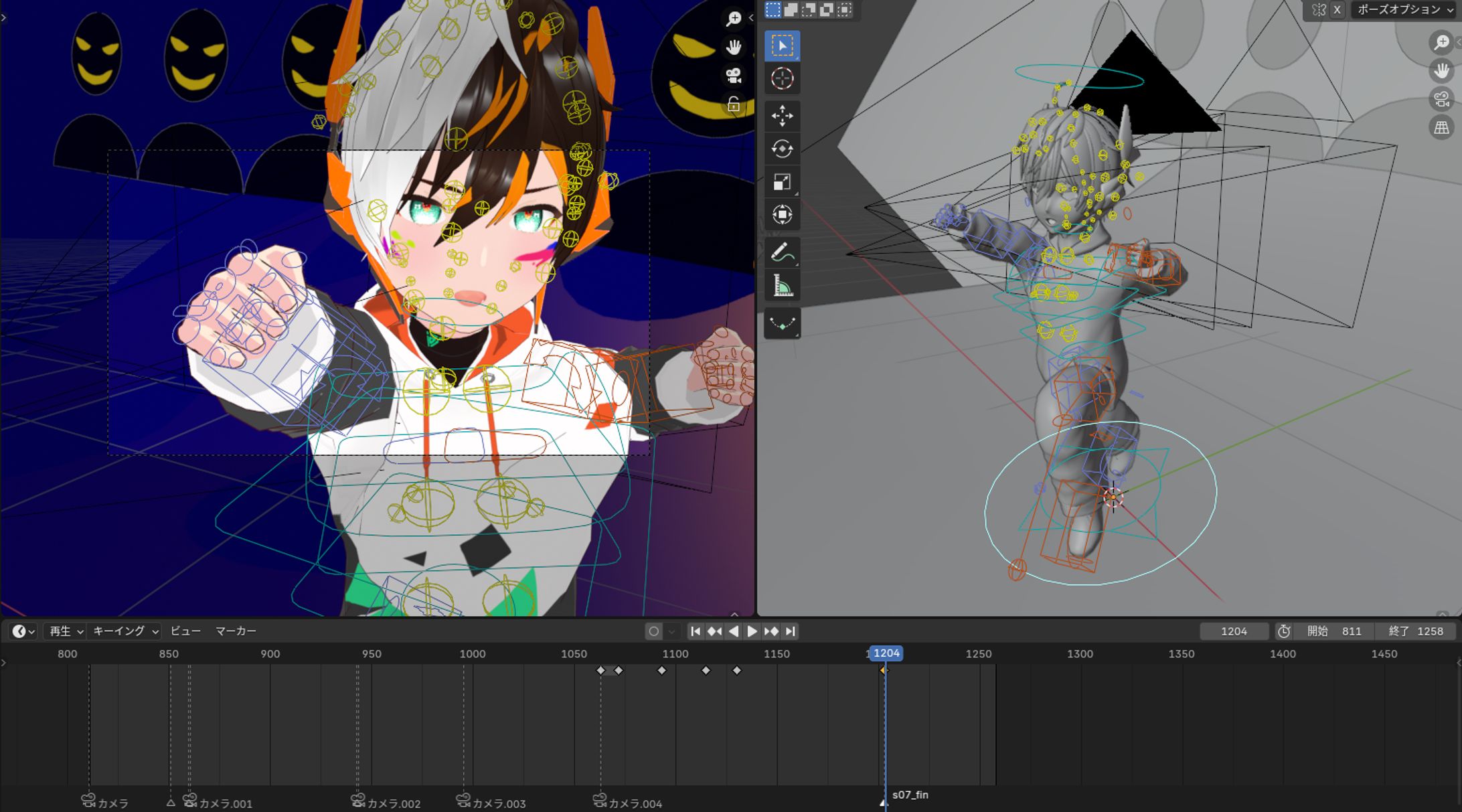1462x812 pixels.
Task: Open the ポーズオプション dropdown
Action: (x=1404, y=9)
